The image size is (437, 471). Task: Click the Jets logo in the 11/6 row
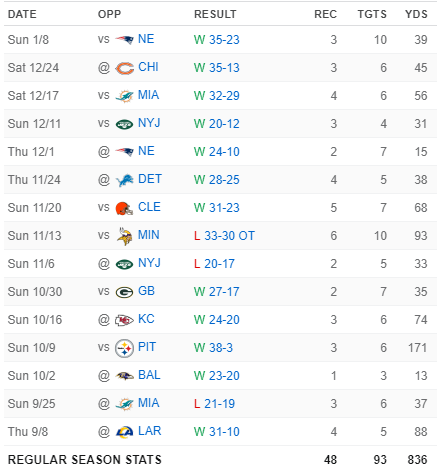pyautogui.click(x=124, y=264)
